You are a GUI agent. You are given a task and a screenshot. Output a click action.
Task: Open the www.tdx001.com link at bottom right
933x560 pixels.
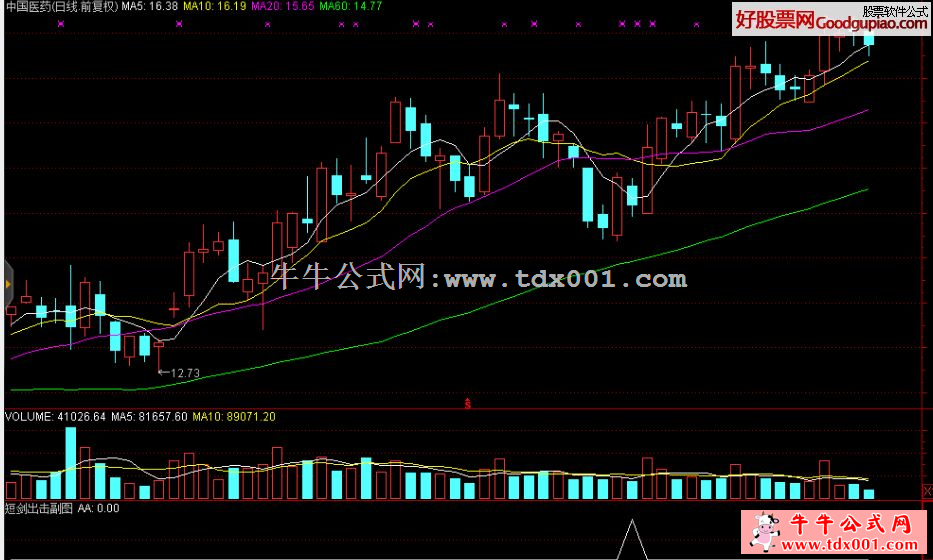[850, 543]
